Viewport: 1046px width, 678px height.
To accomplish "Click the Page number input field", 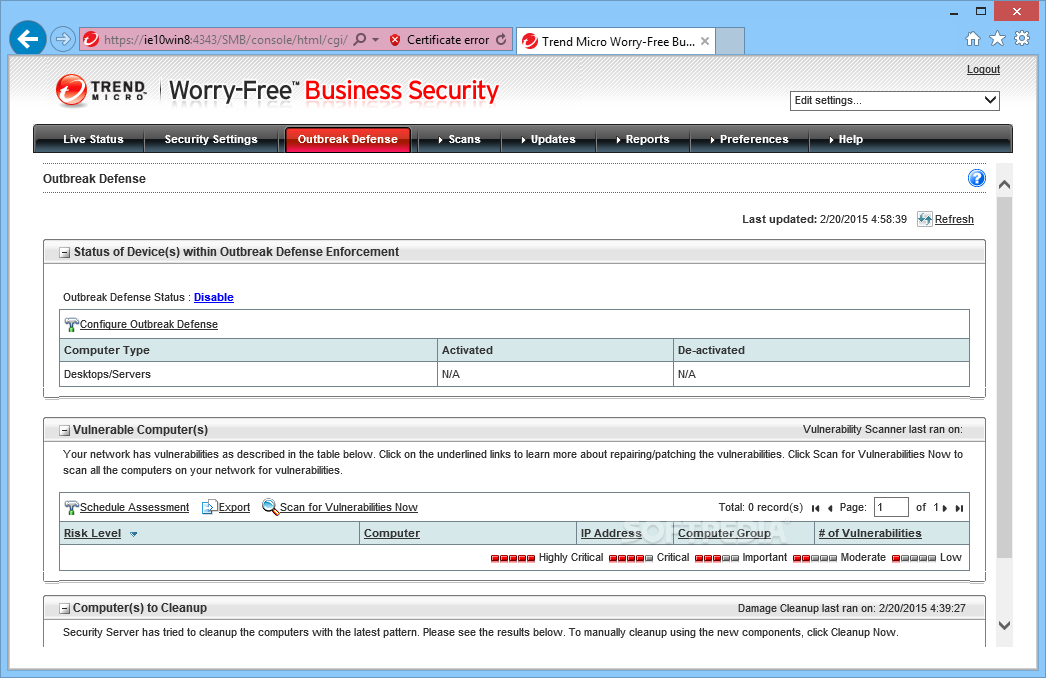I will (x=891, y=507).
